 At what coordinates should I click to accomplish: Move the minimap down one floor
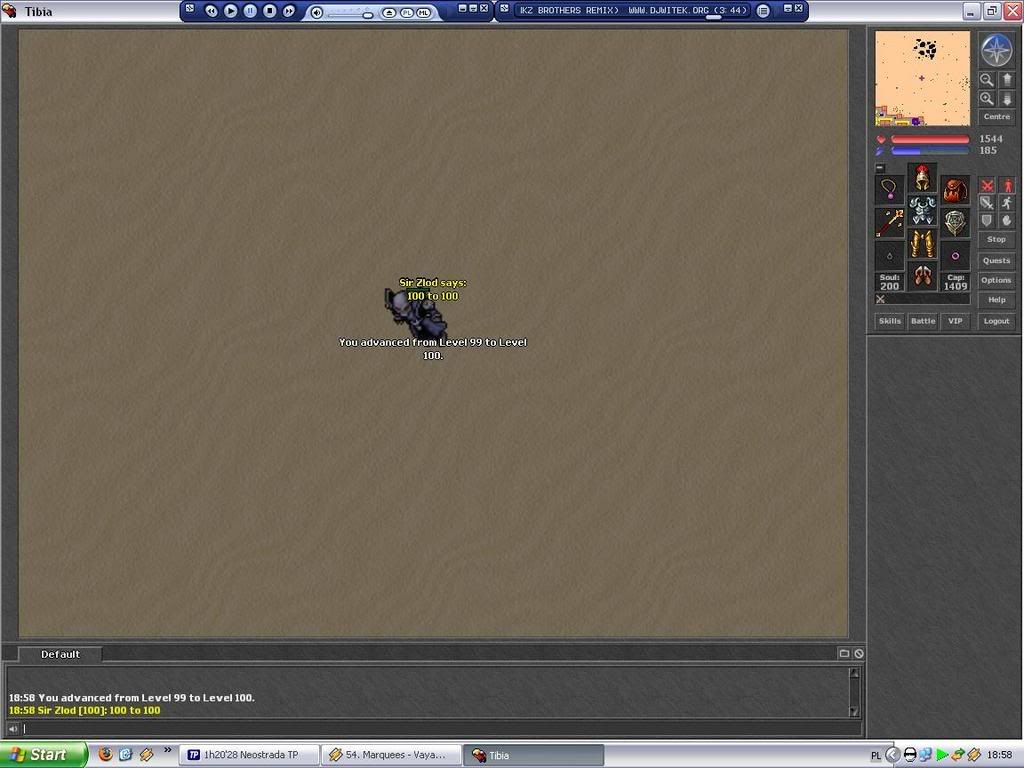coord(1006,99)
